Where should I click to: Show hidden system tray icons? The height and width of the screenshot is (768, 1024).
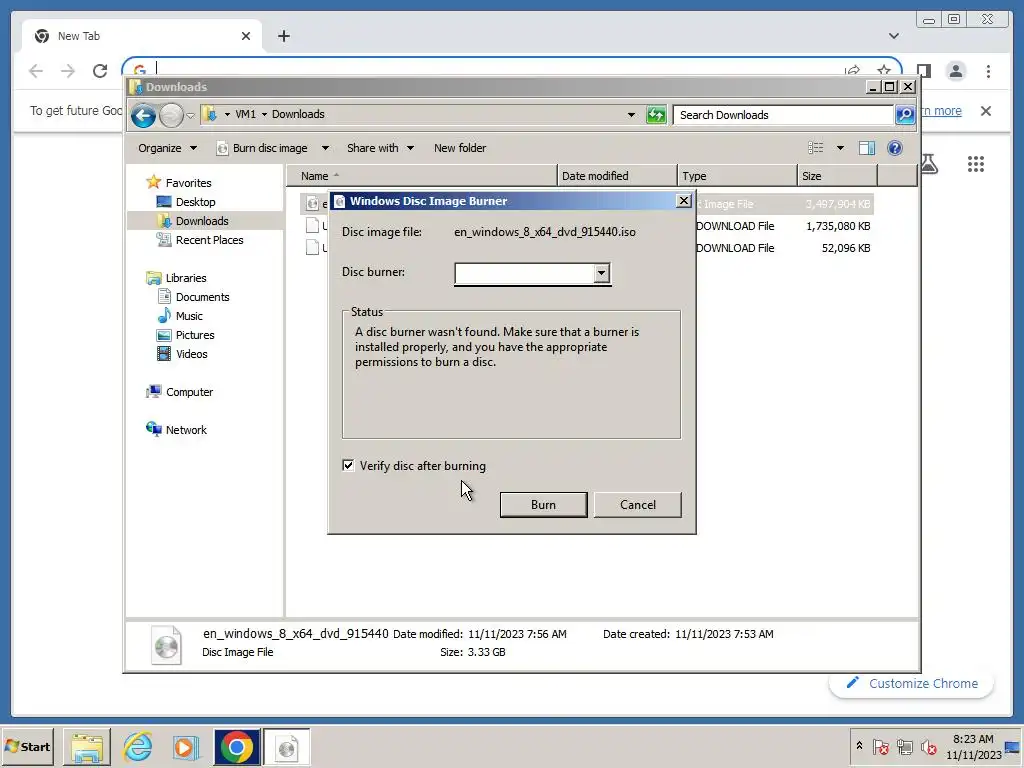click(859, 746)
